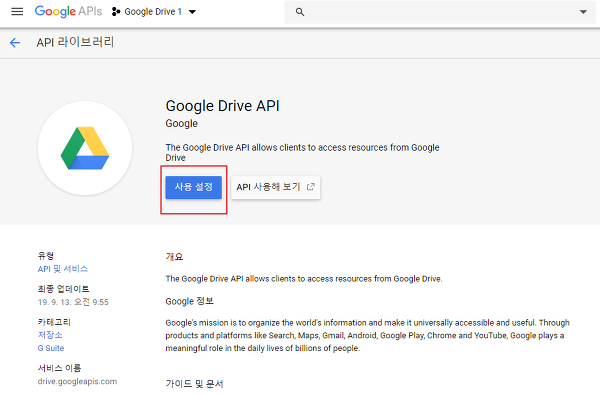Open the Google Drive 1 project selector
Viewport: 600px width, 397px height.
[154, 12]
